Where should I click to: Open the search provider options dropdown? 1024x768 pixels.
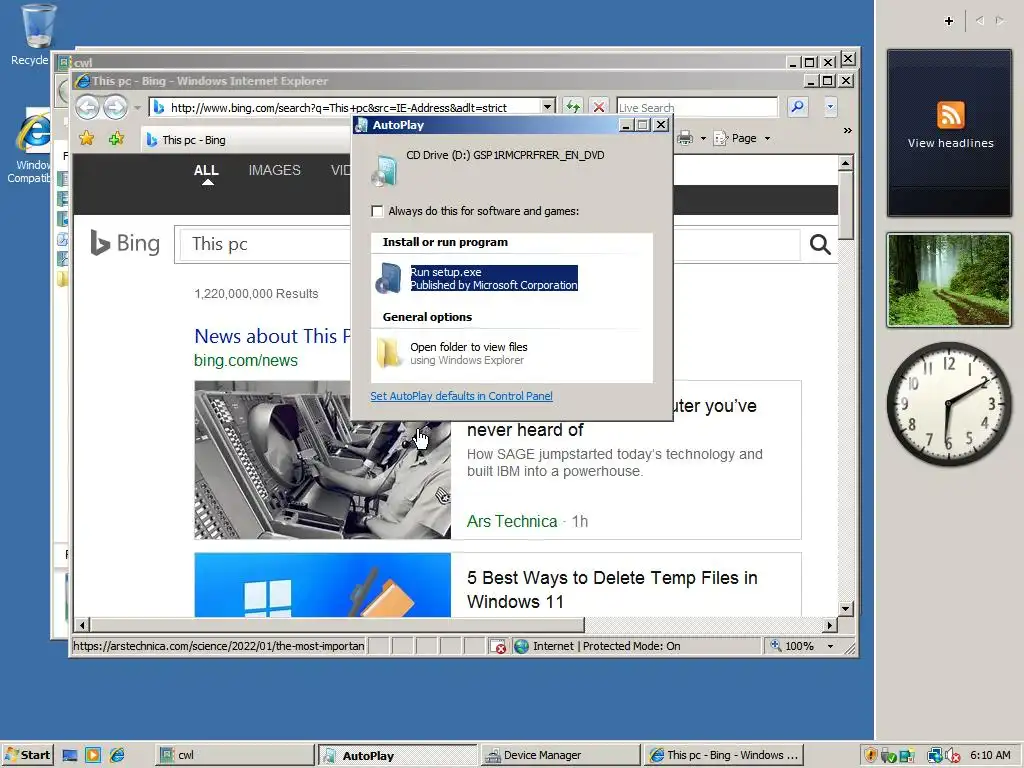[830, 106]
